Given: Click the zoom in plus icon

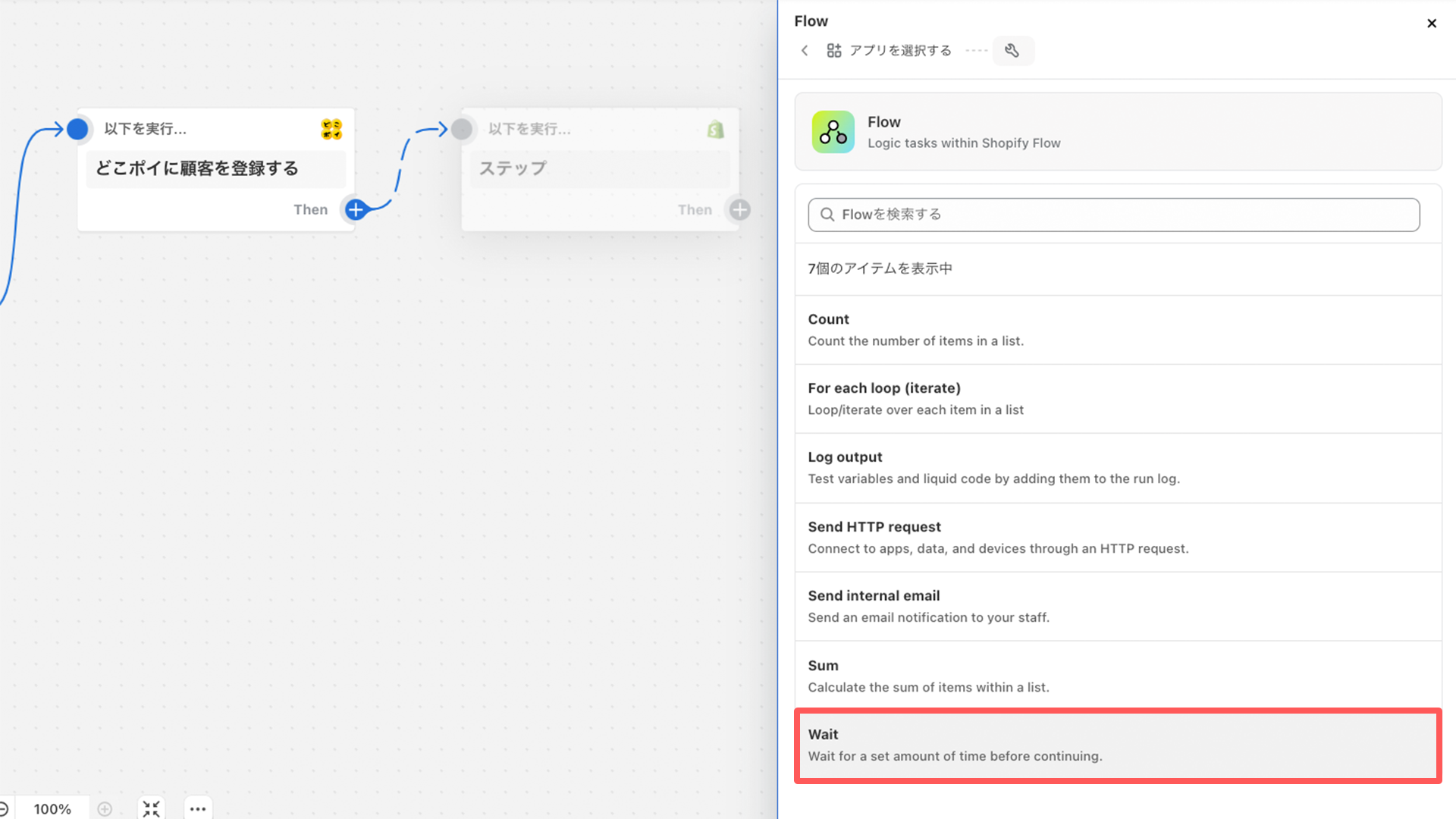Looking at the screenshot, I should point(105,808).
